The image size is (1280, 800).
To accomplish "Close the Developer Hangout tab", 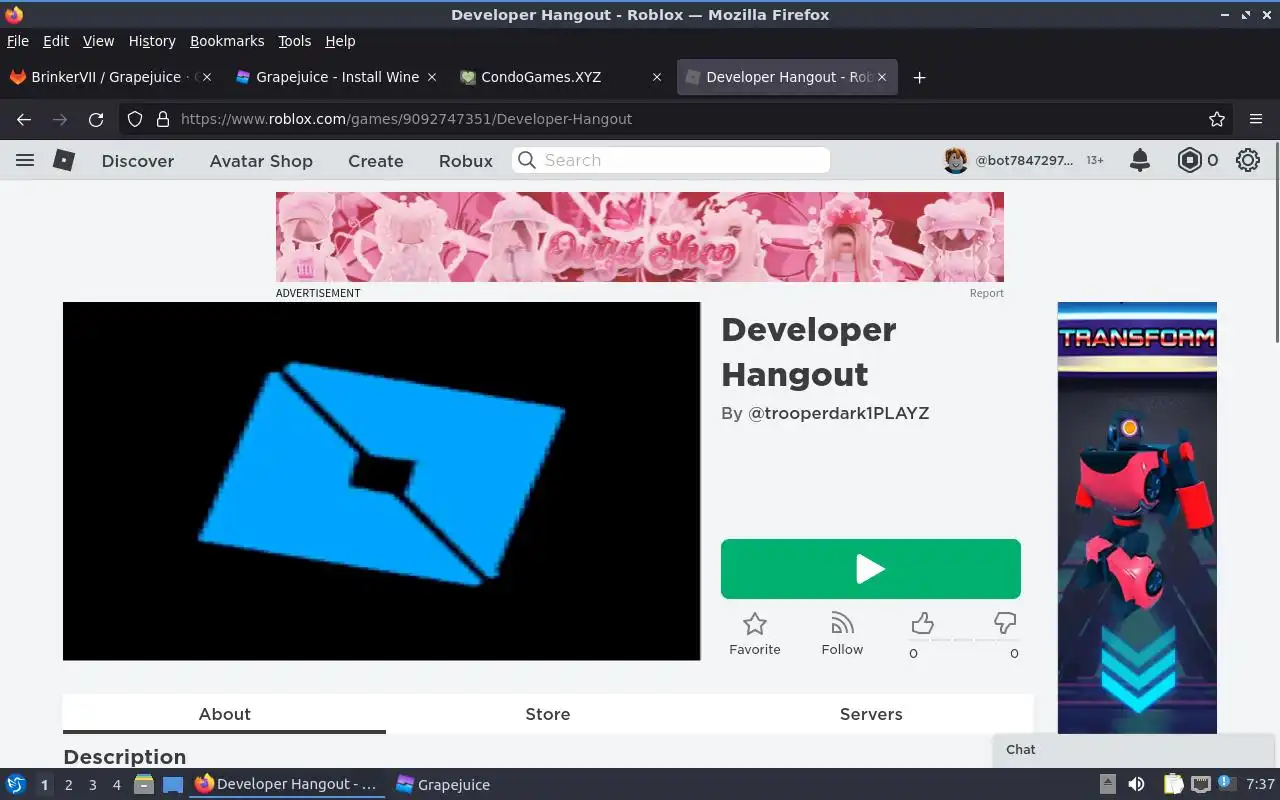I will coord(882,77).
